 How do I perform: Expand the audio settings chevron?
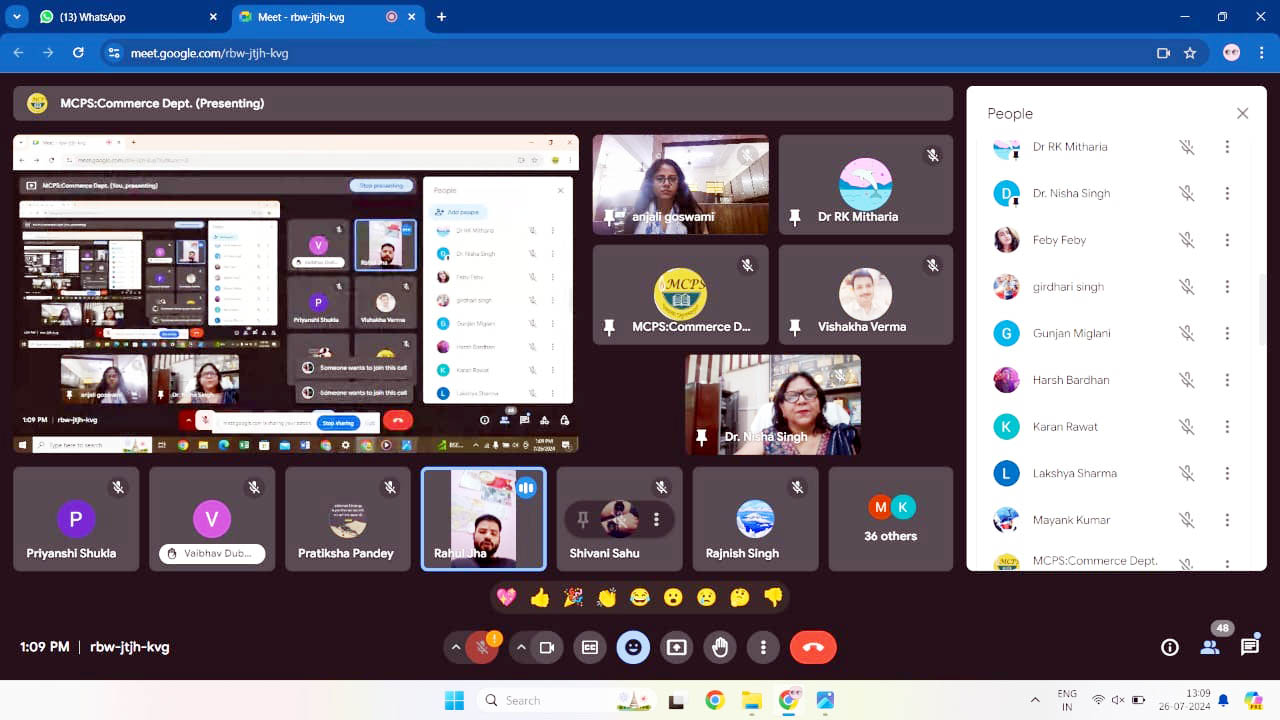(x=456, y=647)
